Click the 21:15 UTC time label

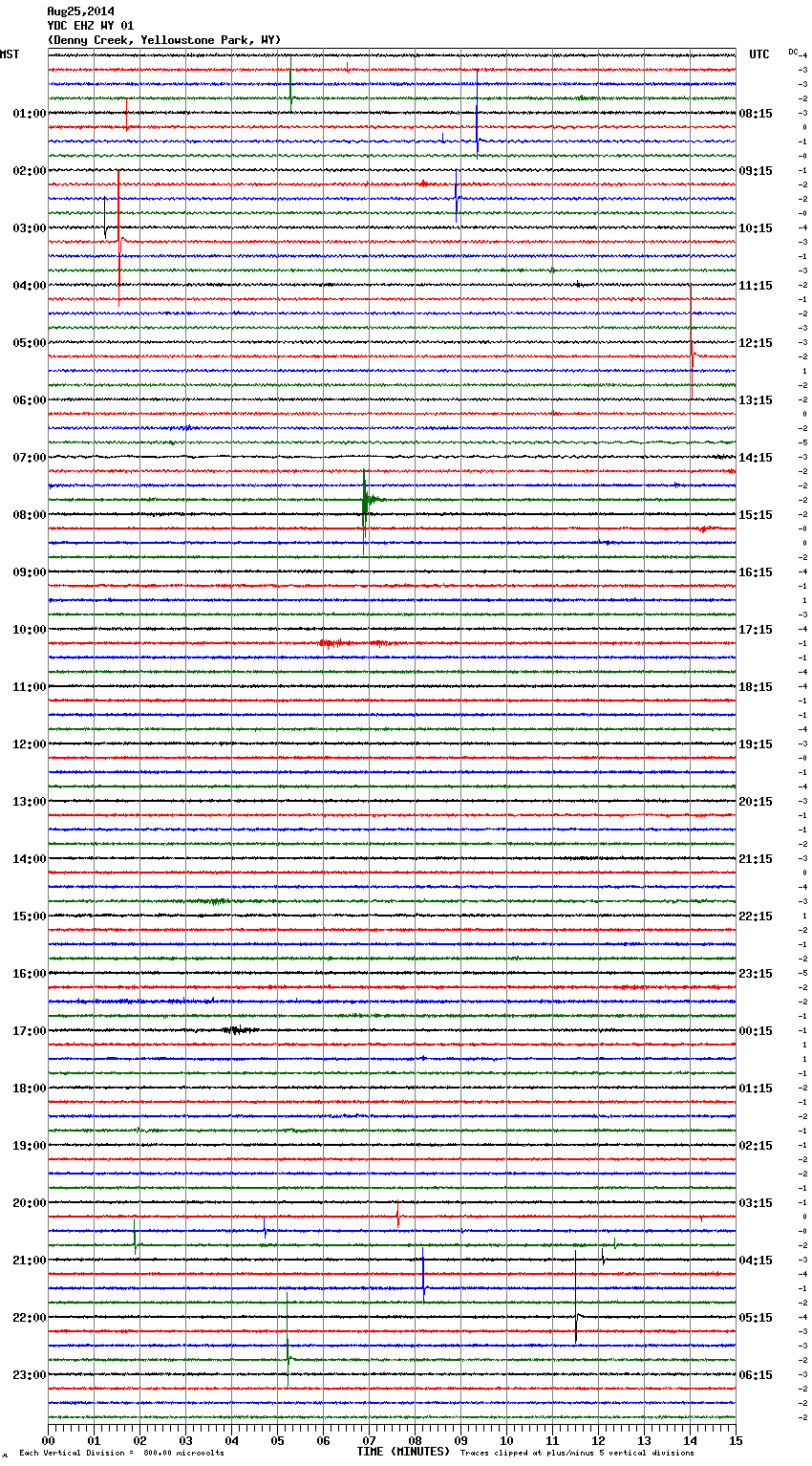[x=756, y=859]
